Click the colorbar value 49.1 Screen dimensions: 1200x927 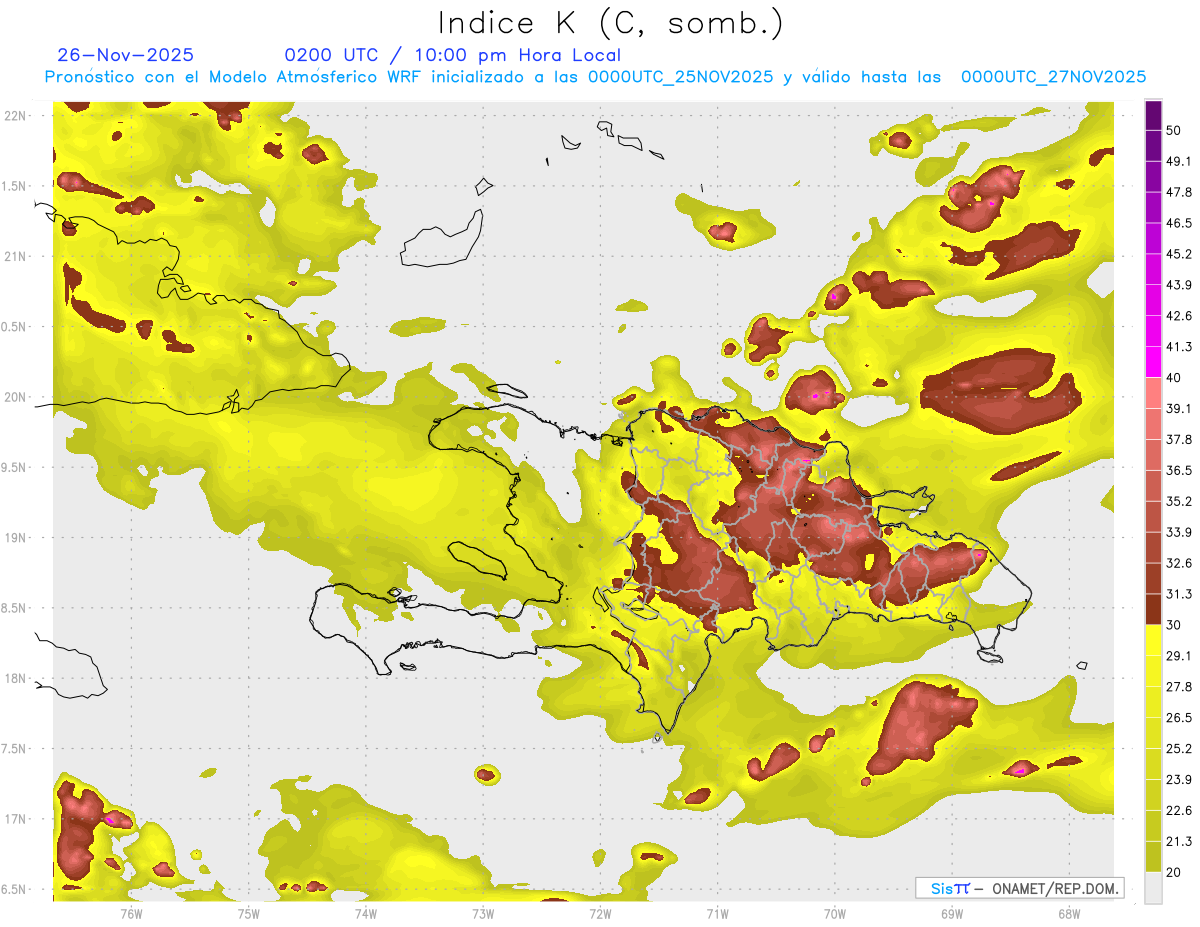pyautogui.click(x=1179, y=161)
